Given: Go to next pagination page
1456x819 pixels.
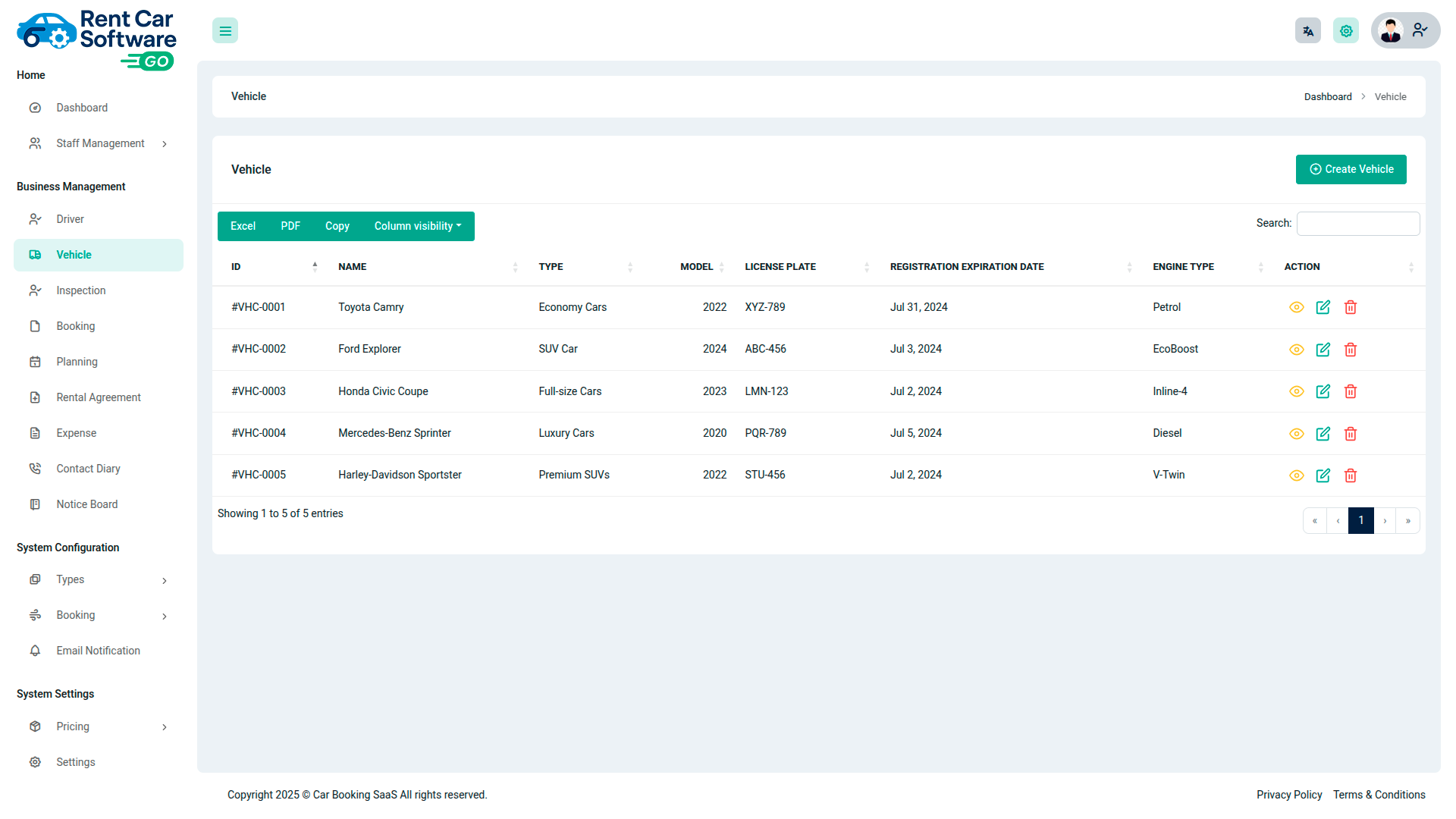Looking at the screenshot, I should (1385, 520).
